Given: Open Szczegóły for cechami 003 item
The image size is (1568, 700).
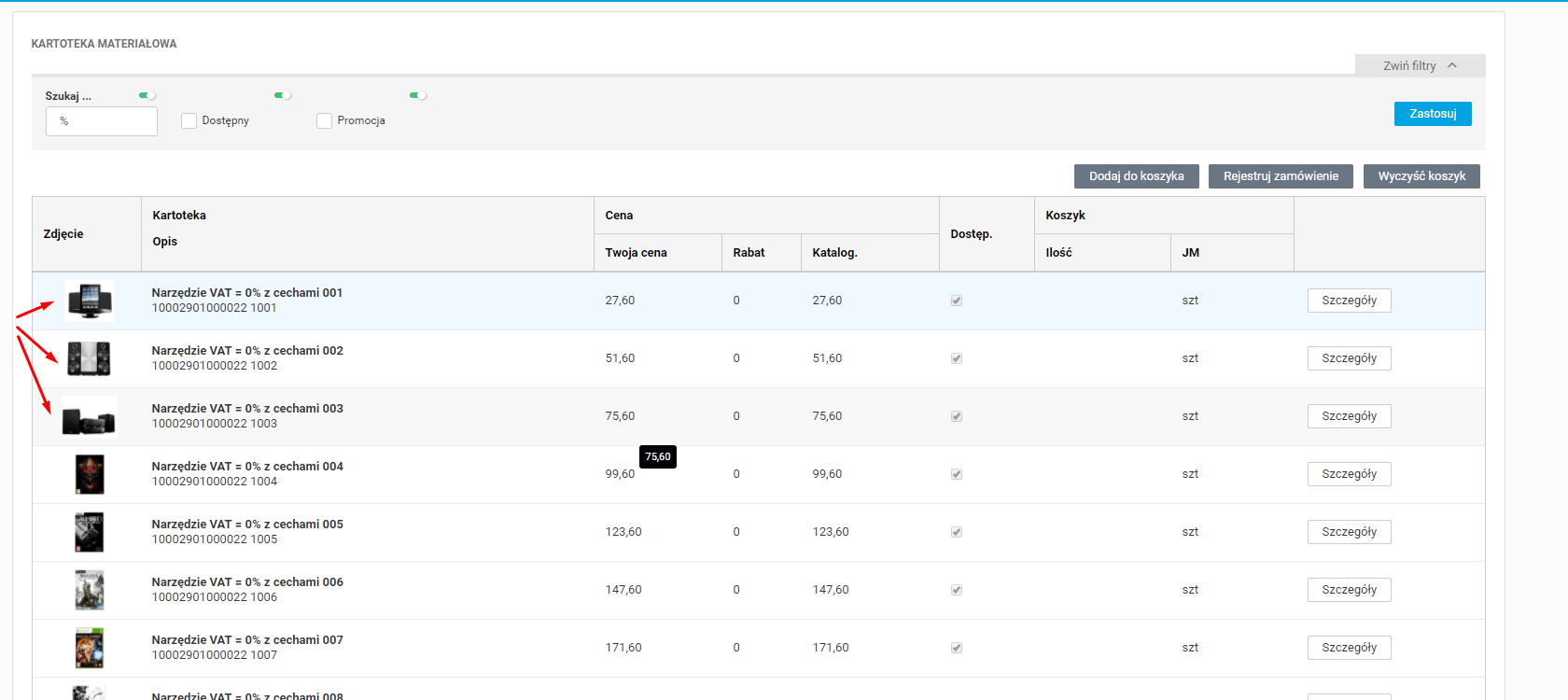Looking at the screenshot, I should click(1350, 416).
